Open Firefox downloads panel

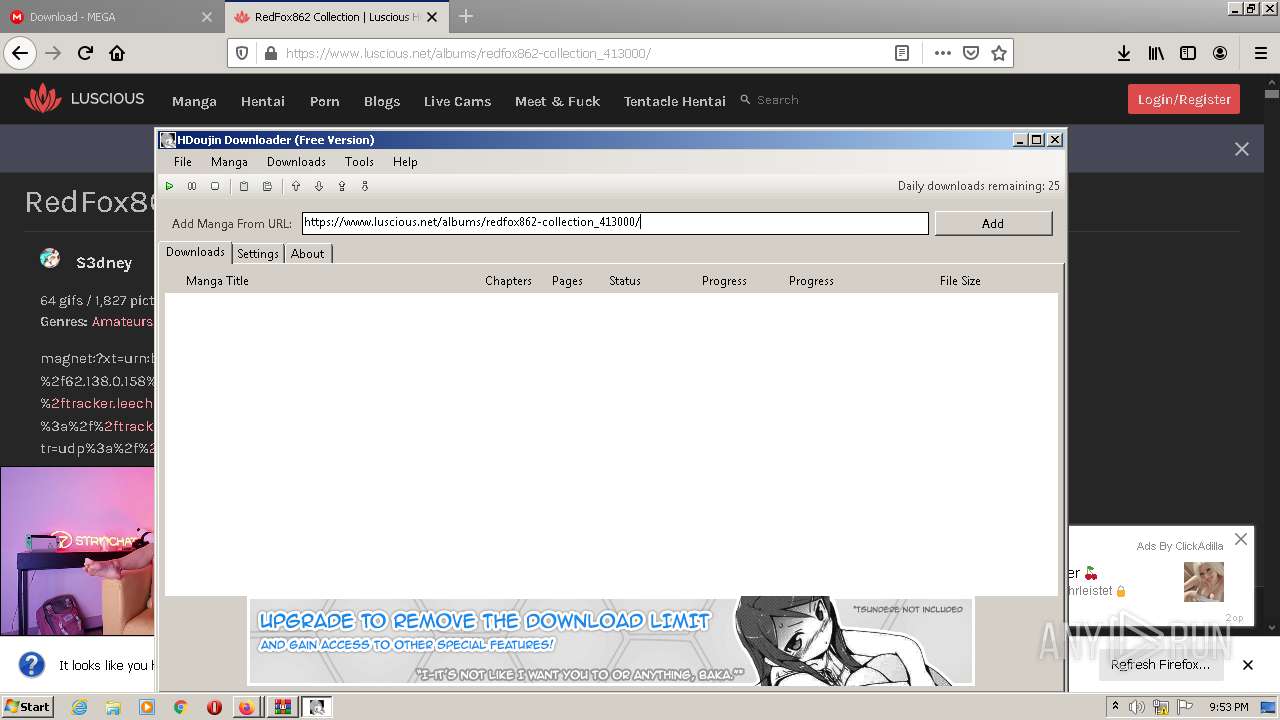point(1124,53)
